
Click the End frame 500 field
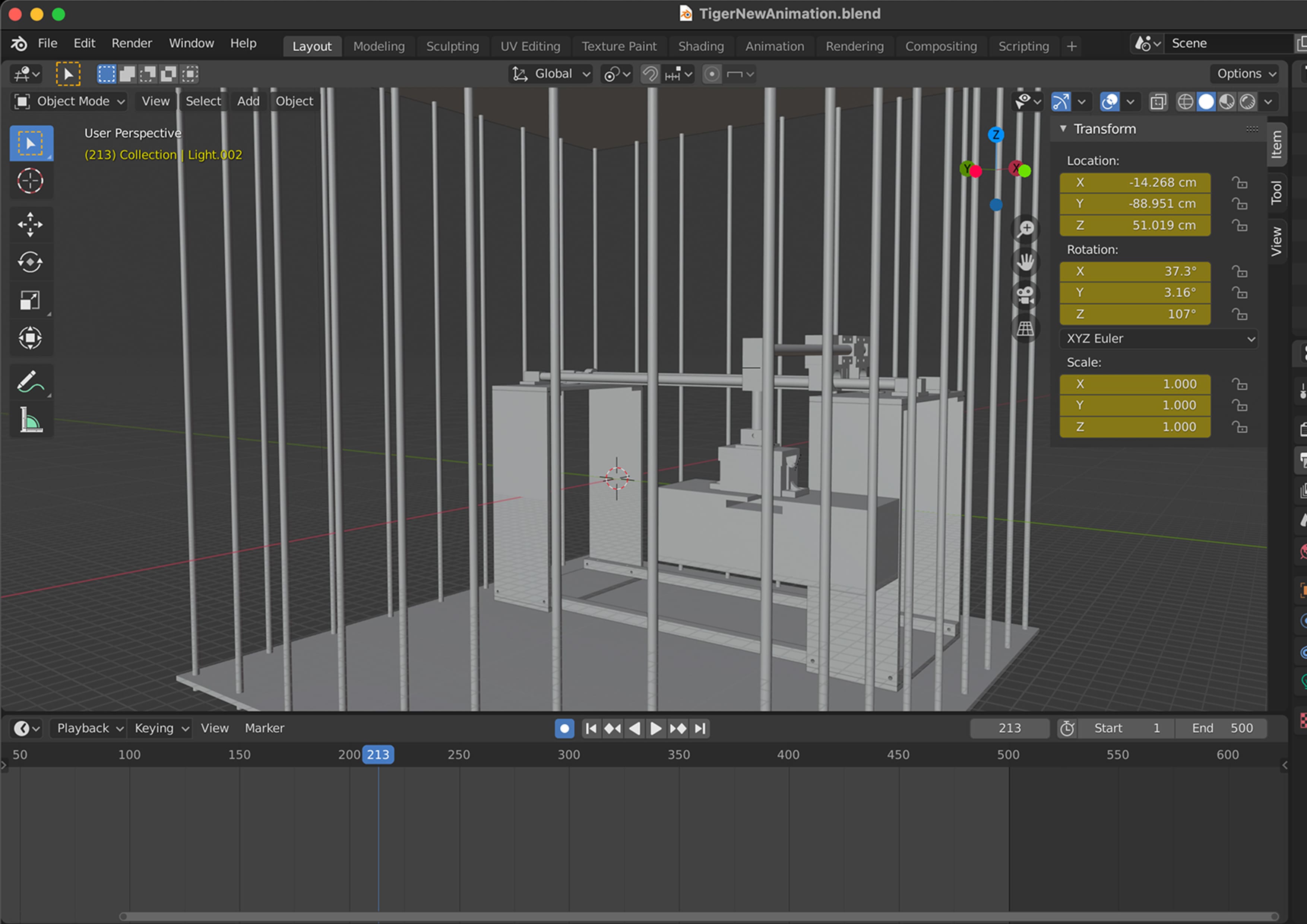click(1221, 728)
